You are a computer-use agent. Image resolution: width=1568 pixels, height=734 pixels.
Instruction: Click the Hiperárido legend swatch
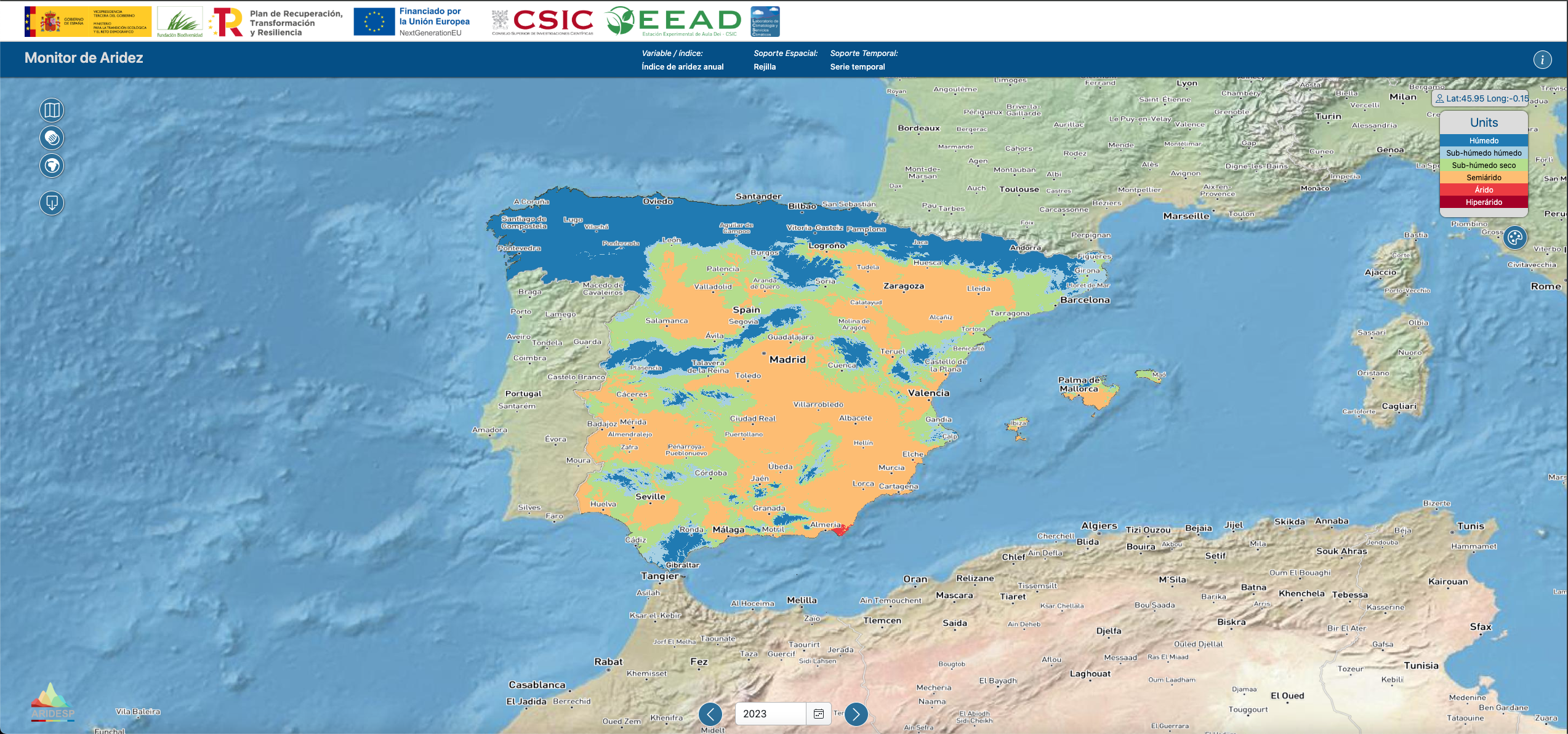coord(1484,202)
